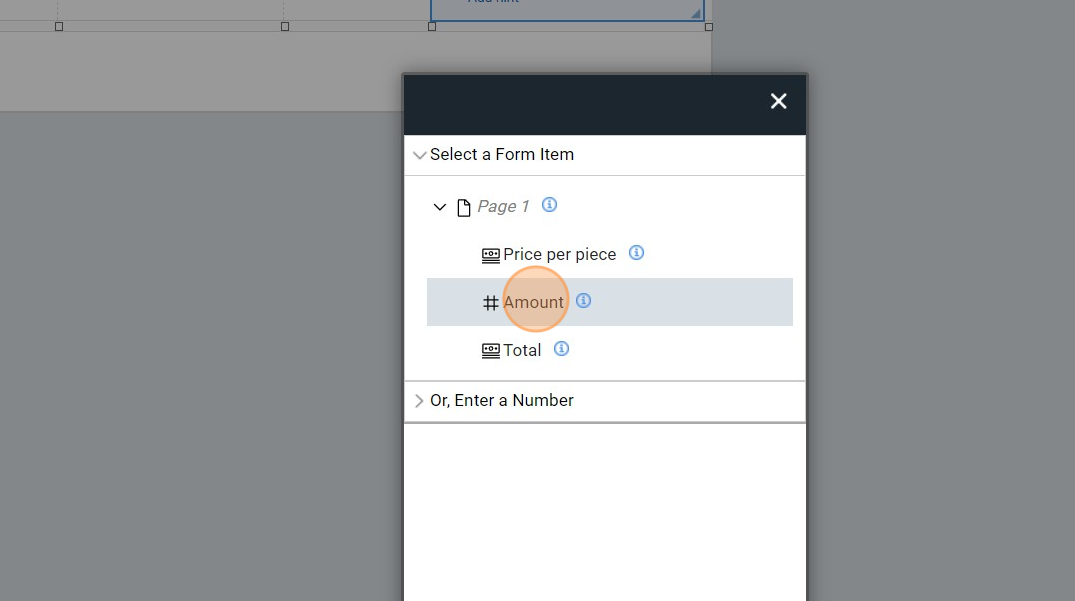
Task: Show info for the Total field
Action: pos(562,349)
